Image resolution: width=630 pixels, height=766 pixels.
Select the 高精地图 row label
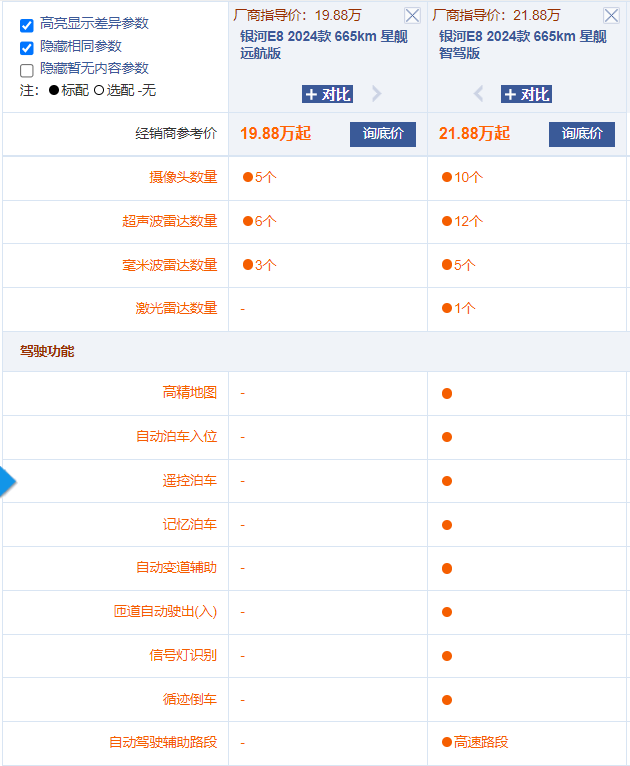pyautogui.click(x=190, y=392)
